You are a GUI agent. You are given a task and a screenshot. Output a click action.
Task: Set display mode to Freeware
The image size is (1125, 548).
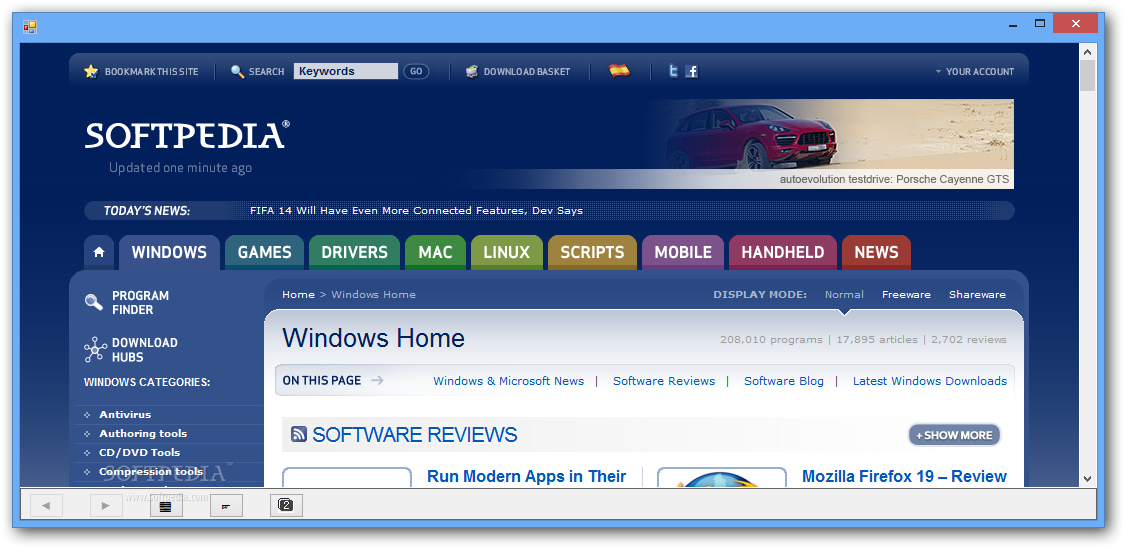[x=906, y=295]
